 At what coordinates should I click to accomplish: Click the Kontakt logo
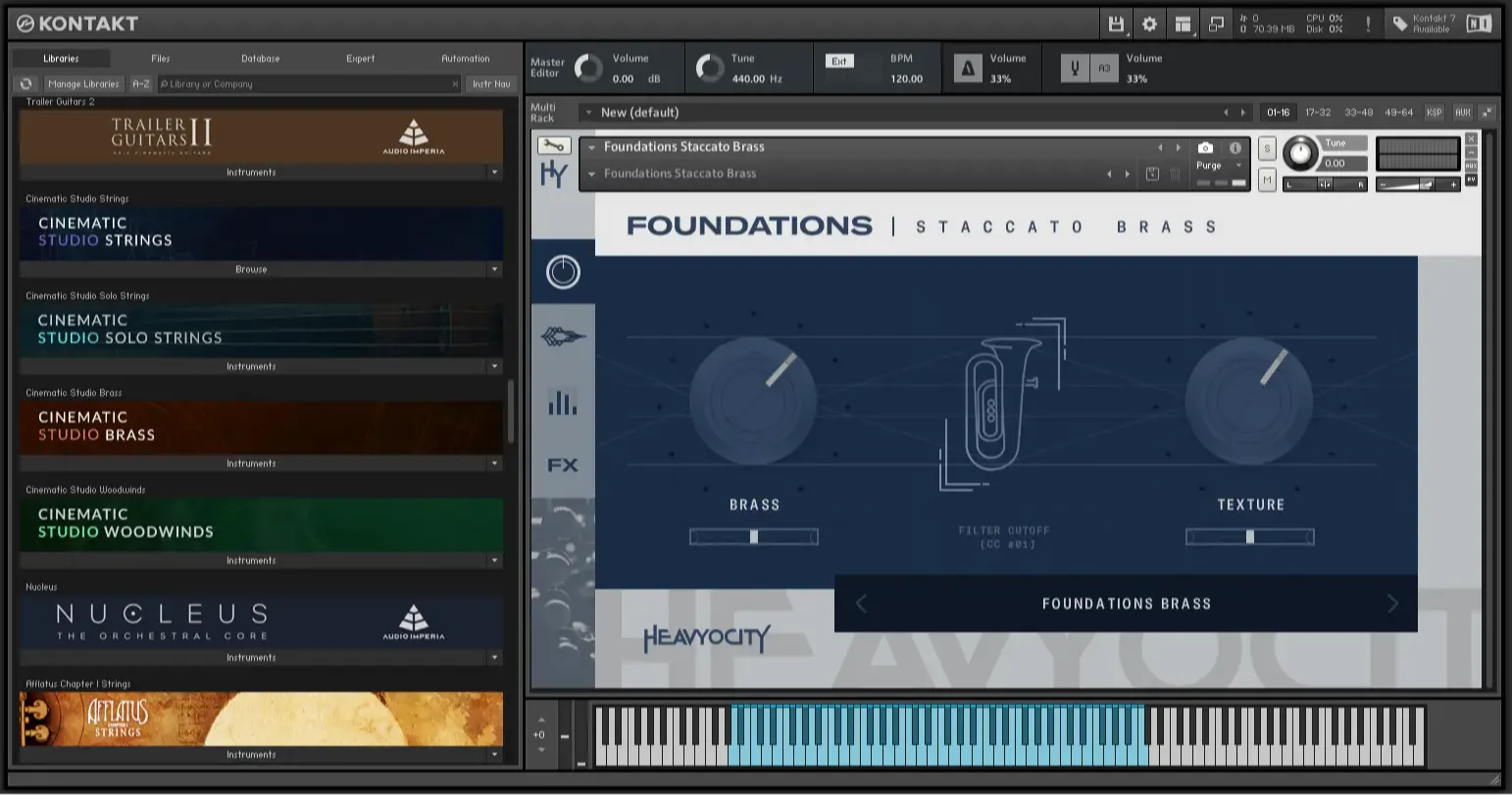pos(77,24)
